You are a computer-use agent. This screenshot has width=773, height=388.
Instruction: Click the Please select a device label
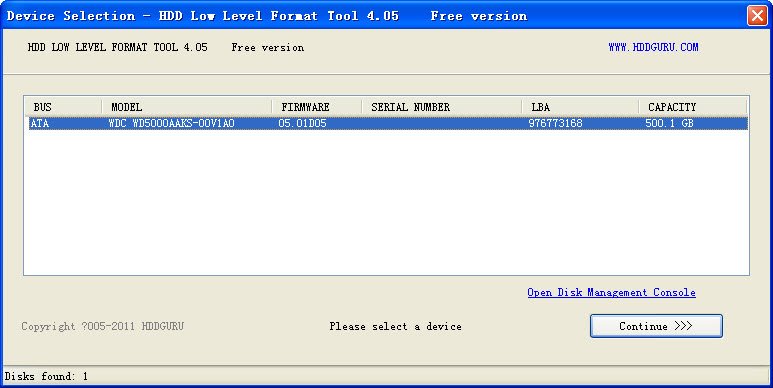tap(395, 326)
